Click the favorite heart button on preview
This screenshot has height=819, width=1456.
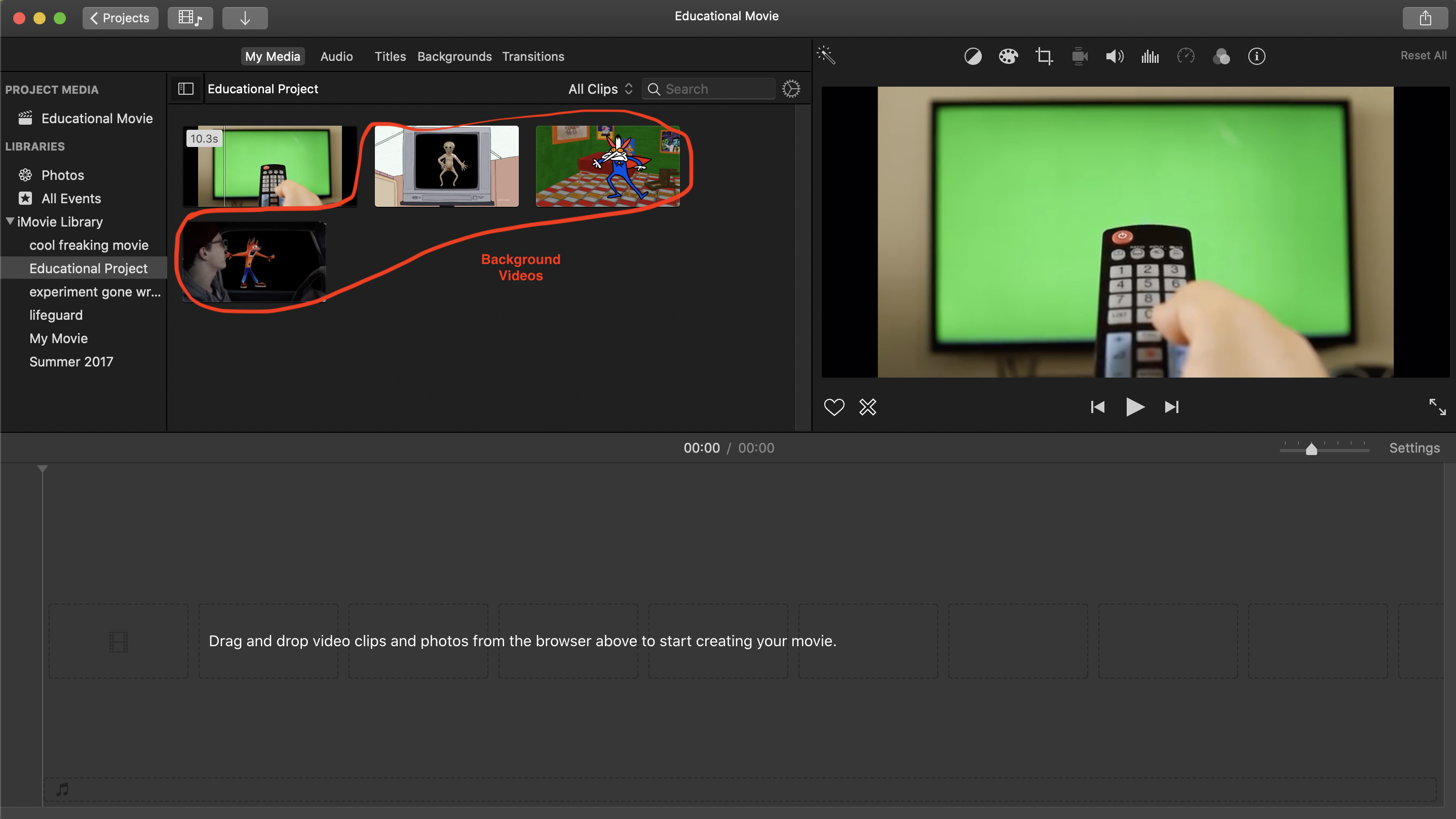(834, 407)
